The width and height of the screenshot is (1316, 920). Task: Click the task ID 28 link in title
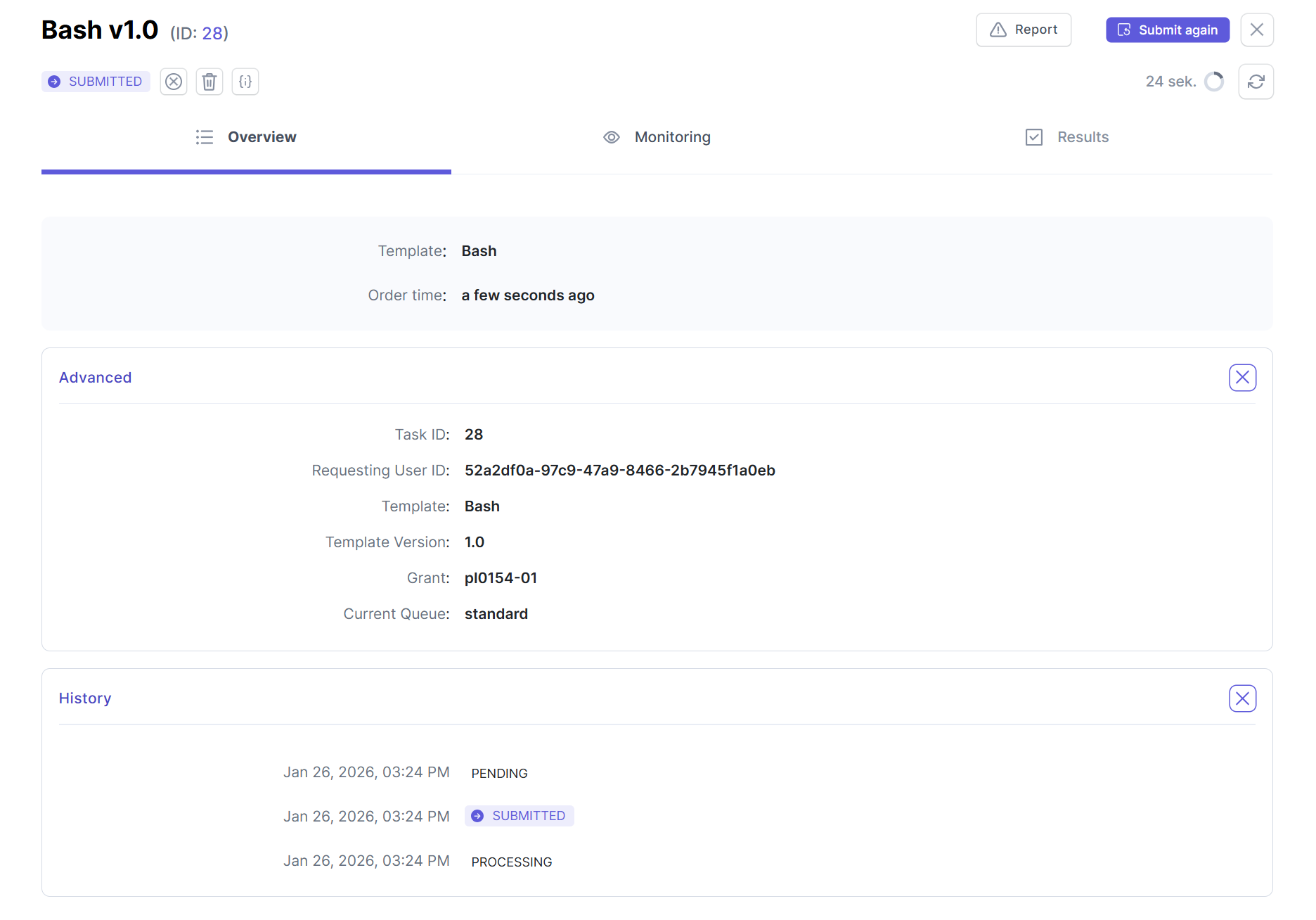212,33
